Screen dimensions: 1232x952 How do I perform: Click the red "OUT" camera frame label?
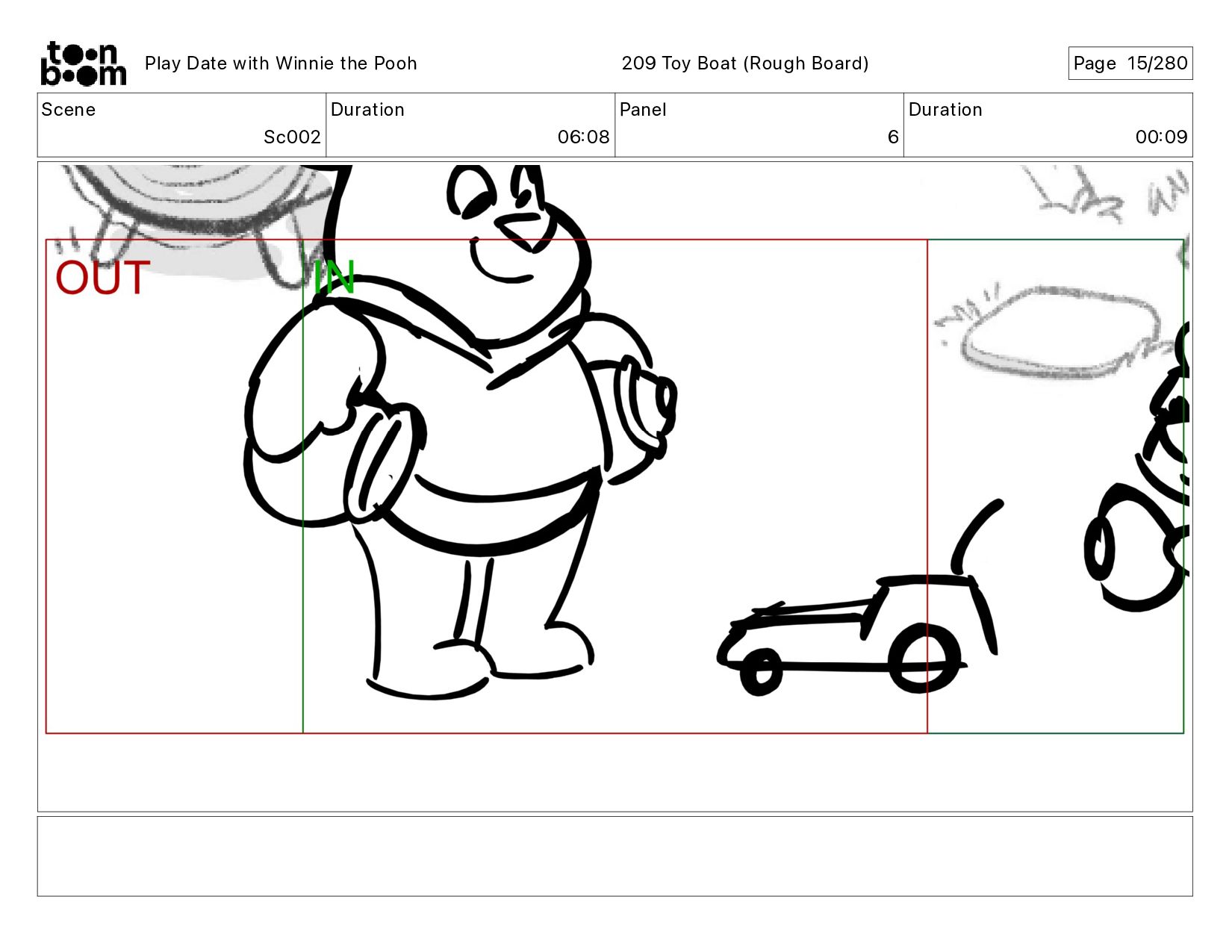click(103, 278)
